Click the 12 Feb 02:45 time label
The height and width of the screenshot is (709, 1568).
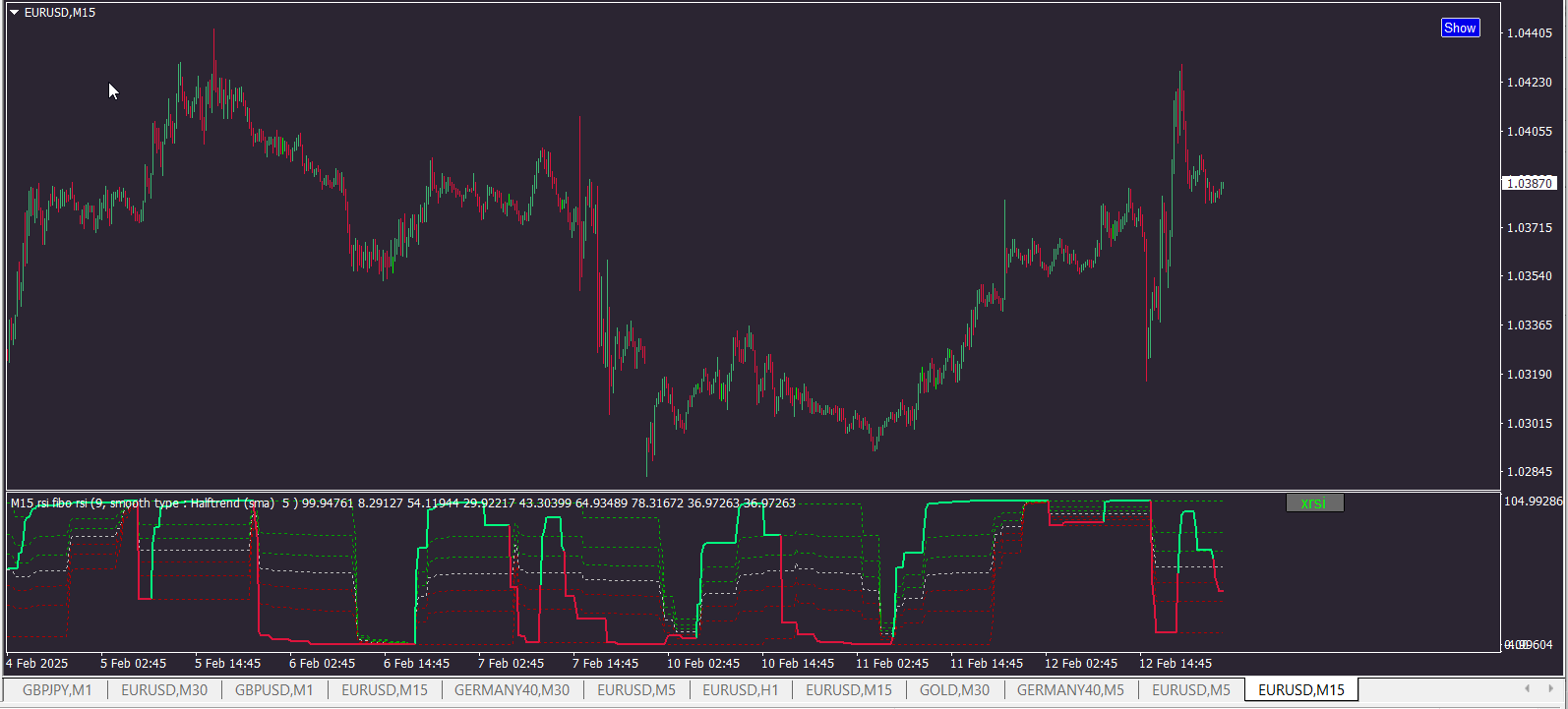pyautogui.click(x=1081, y=664)
